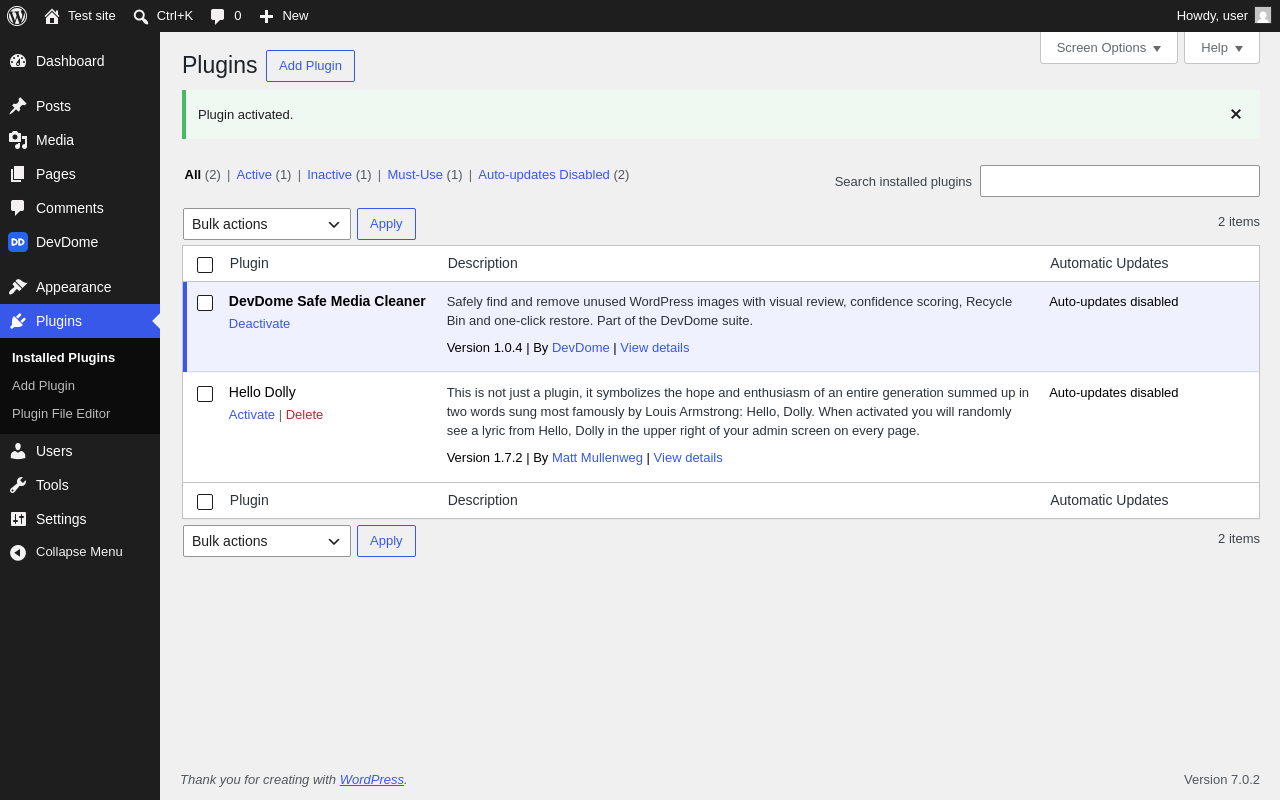Click the Comments bubble icon in sidebar
1280x800 pixels.
18,208
